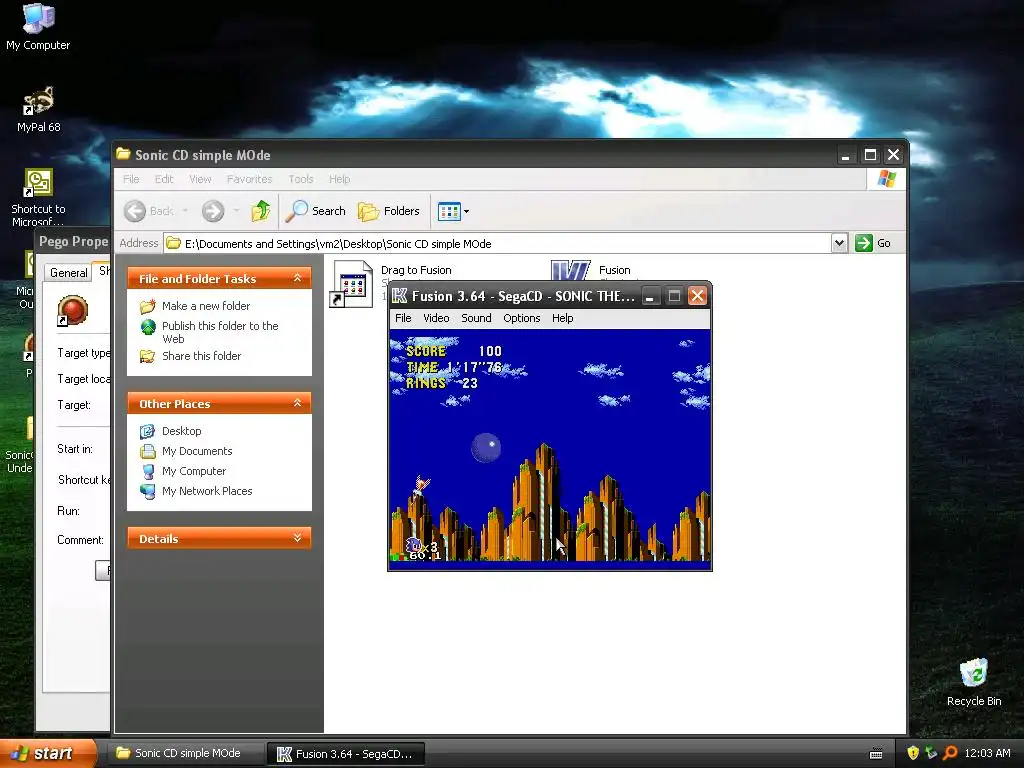
Task: Go to My Computer in Other Places
Action: coord(194,471)
